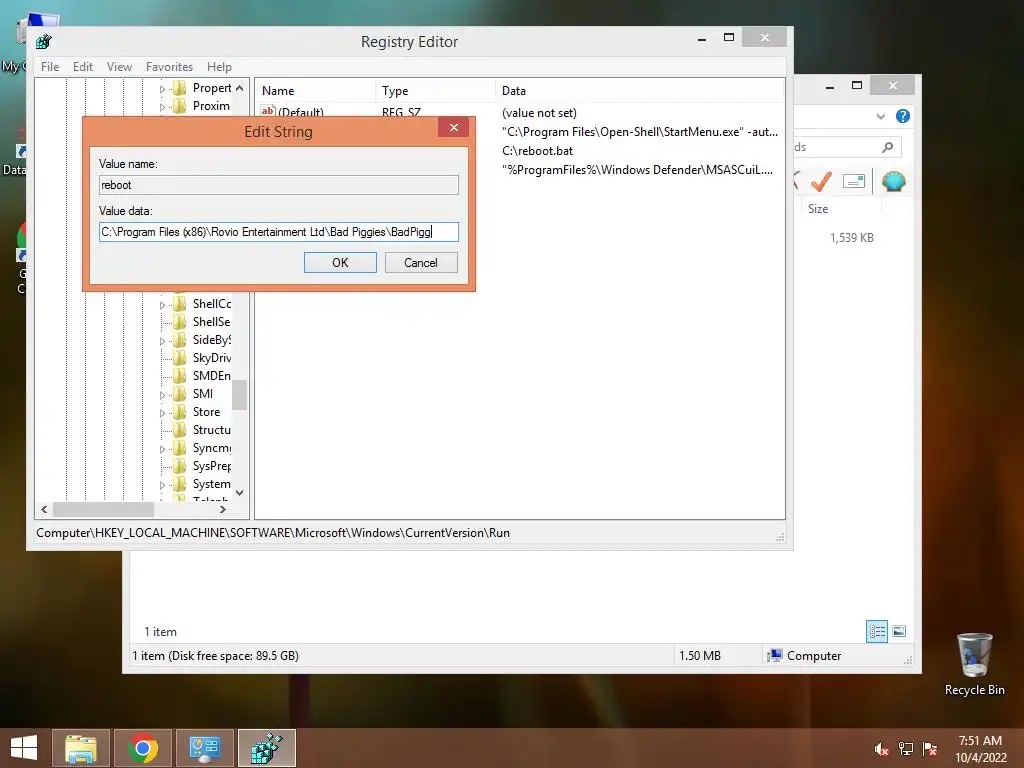The width and height of the screenshot is (1024, 768).
Task: Click the blue shell icon in Explorer ribbon
Action: coord(893,181)
